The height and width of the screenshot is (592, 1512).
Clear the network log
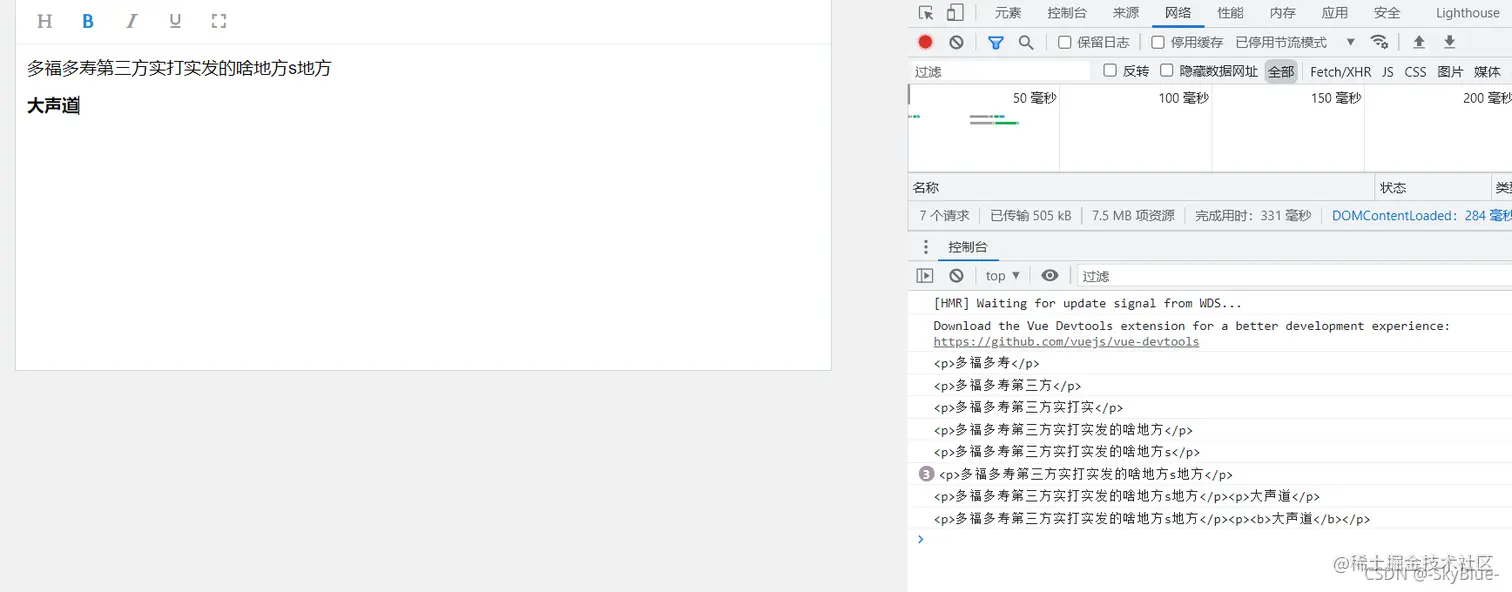click(956, 42)
